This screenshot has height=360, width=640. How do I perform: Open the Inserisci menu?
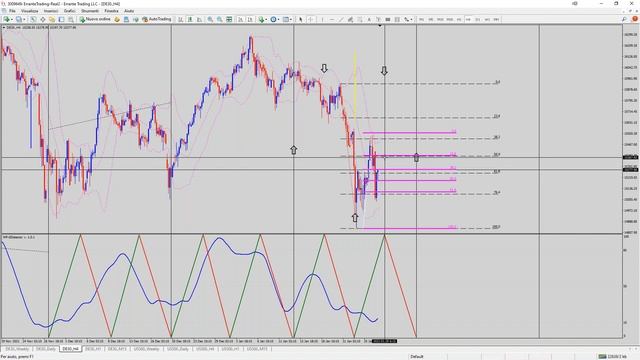coord(51,11)
